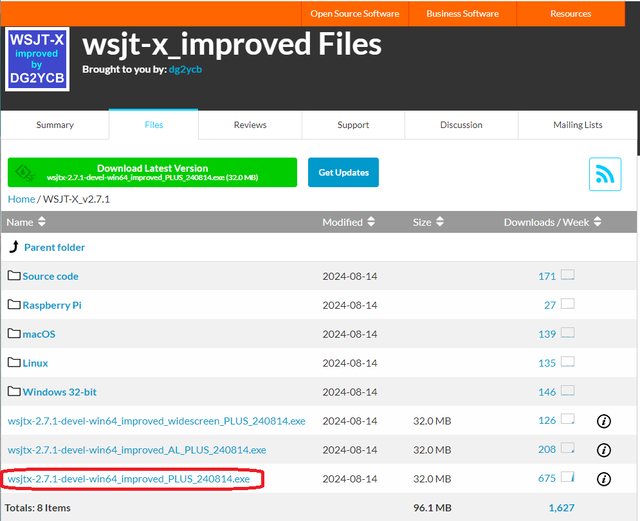640x521 pixels.
Task: Open the Parent folder link
Action: (54, 247)
